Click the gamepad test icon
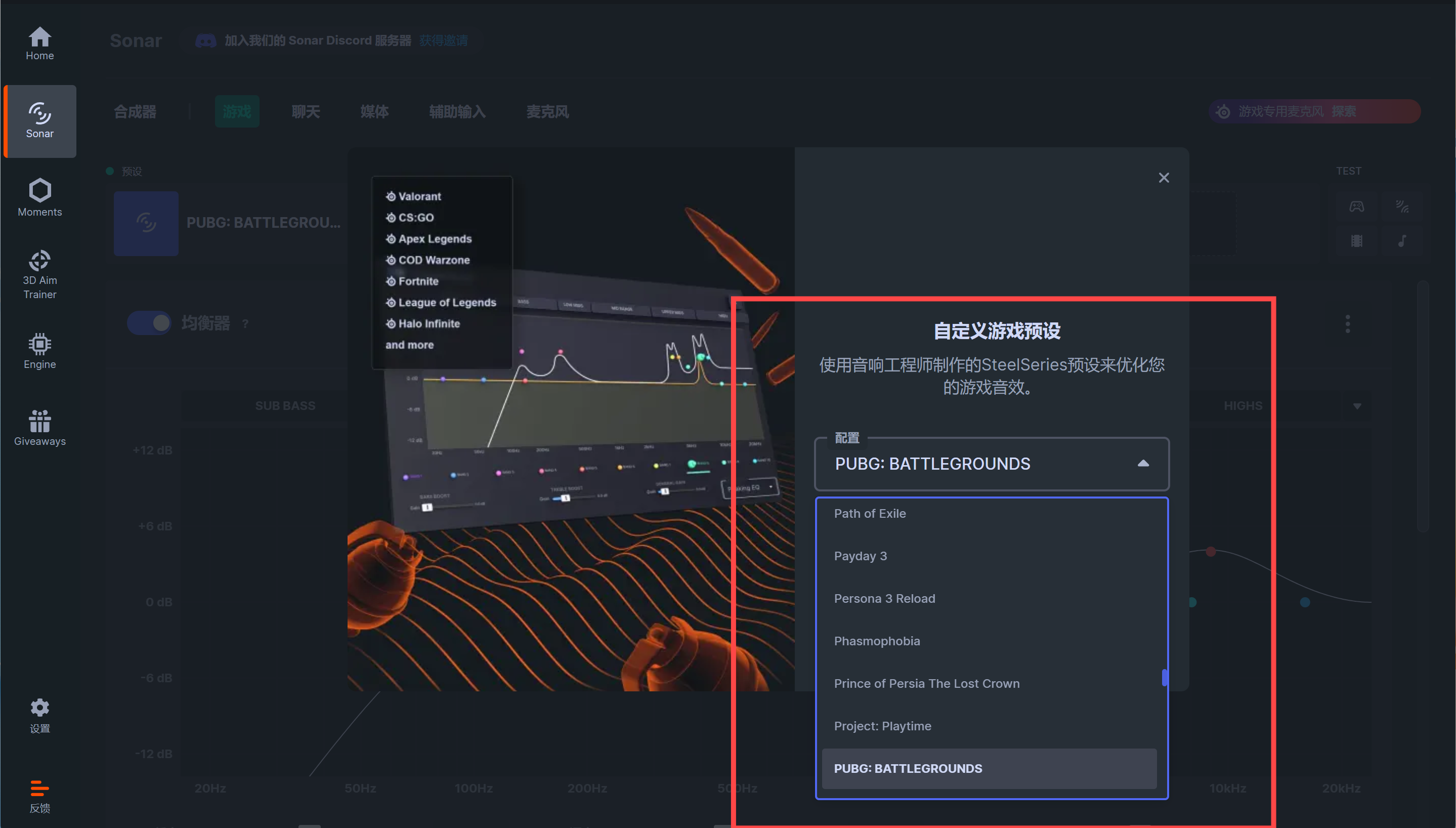Viewport: 1456px width, 828px height. click(x=1356, y=206)
